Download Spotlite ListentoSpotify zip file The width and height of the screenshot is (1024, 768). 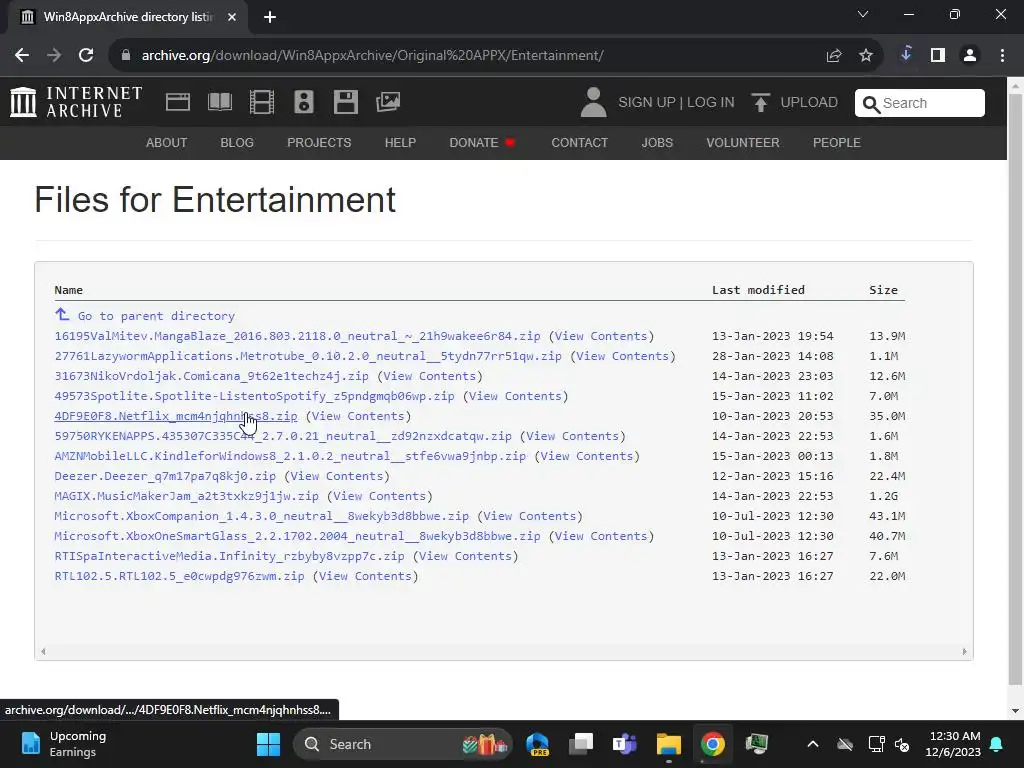(x=254, y=396)
